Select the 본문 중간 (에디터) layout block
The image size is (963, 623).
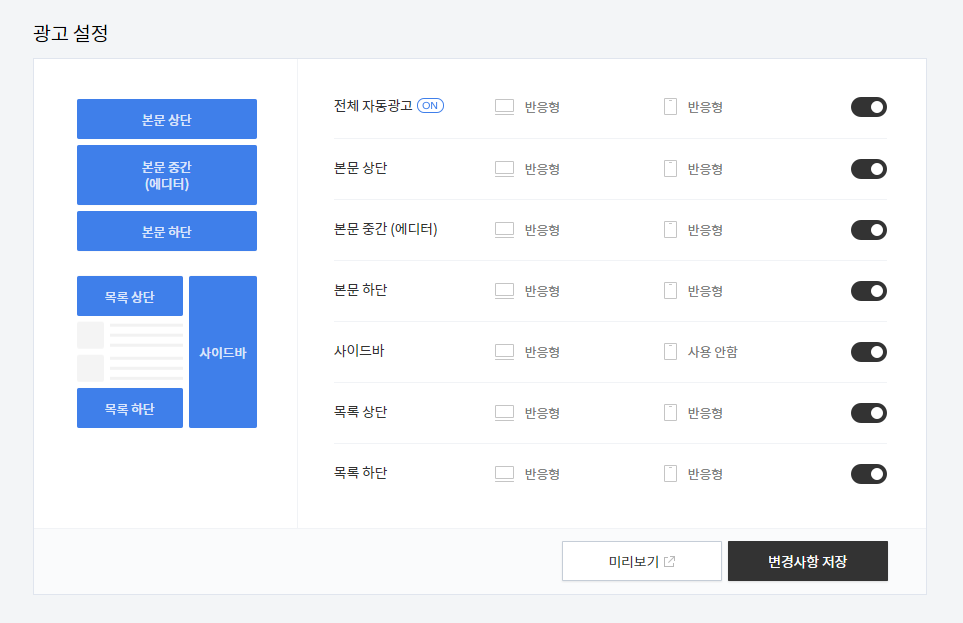click(x=166, y=175)
